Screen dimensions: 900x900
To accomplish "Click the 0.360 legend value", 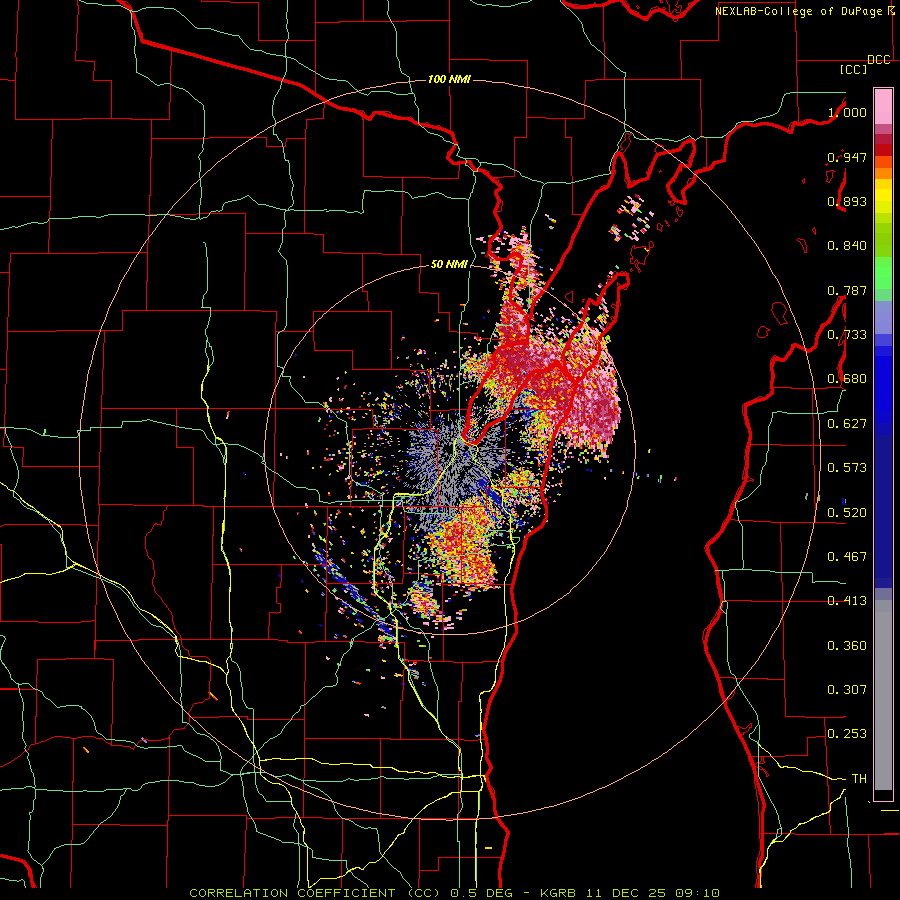I will coord(847,646).
